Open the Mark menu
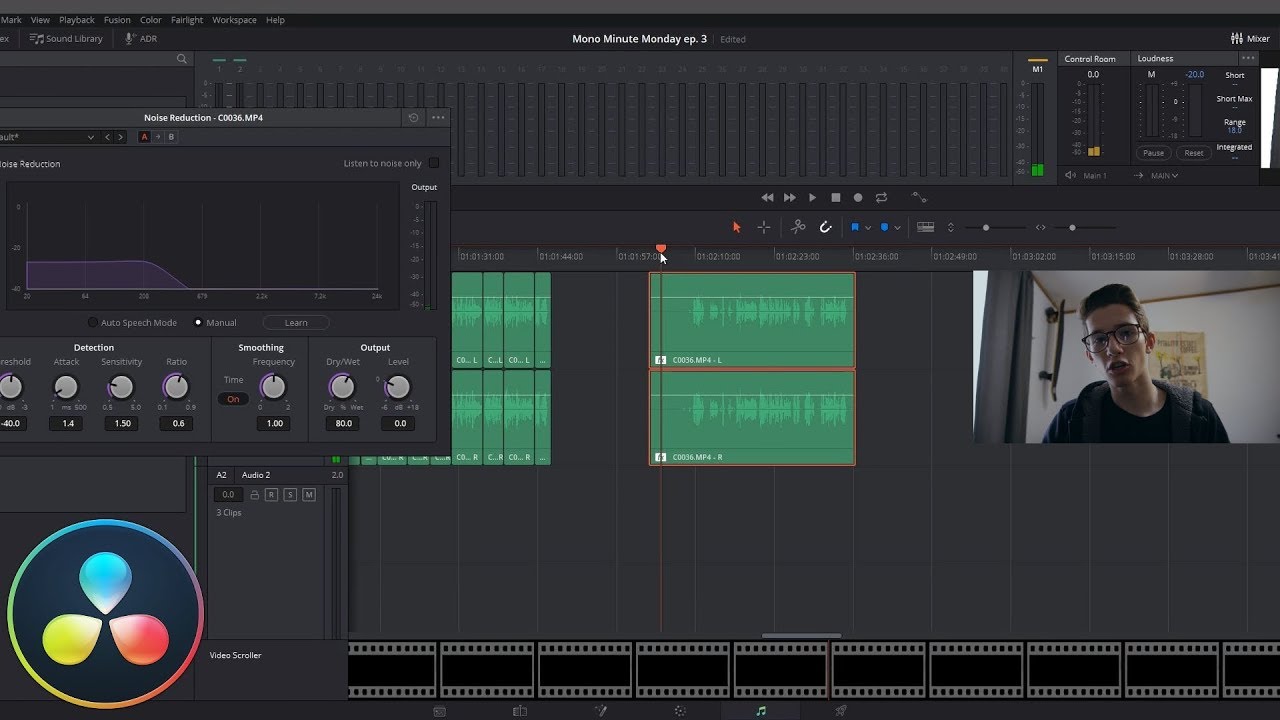The height and width of the screenshot is (720, 1280). point(11,19)
